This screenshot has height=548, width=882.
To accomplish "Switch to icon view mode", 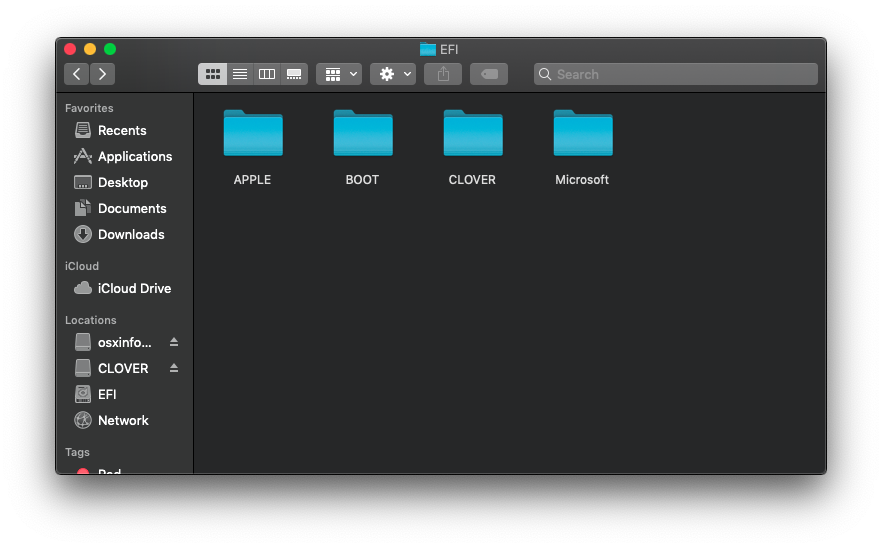I will [212, 74].
